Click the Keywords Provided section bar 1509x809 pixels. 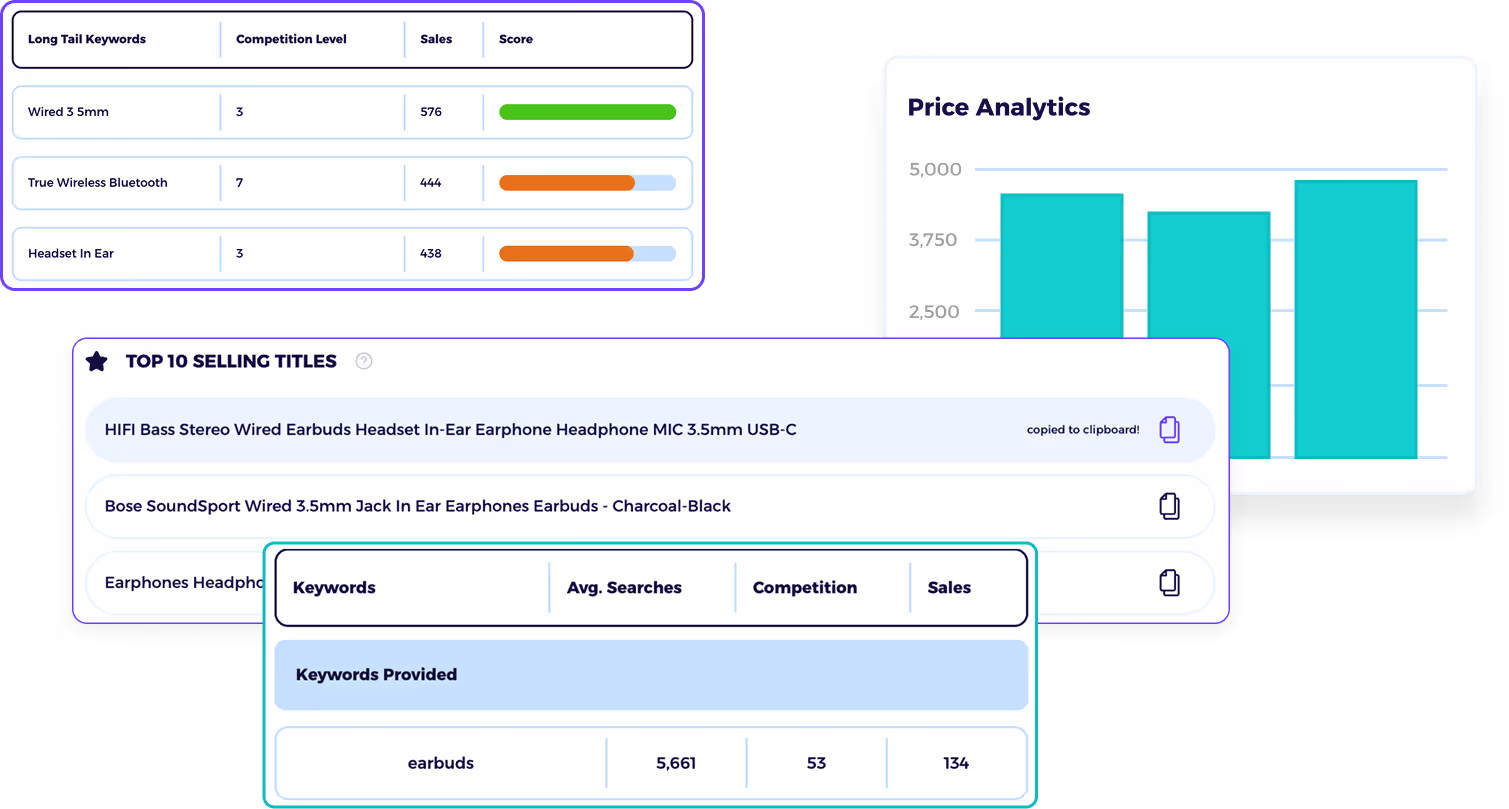click(651, 675)
